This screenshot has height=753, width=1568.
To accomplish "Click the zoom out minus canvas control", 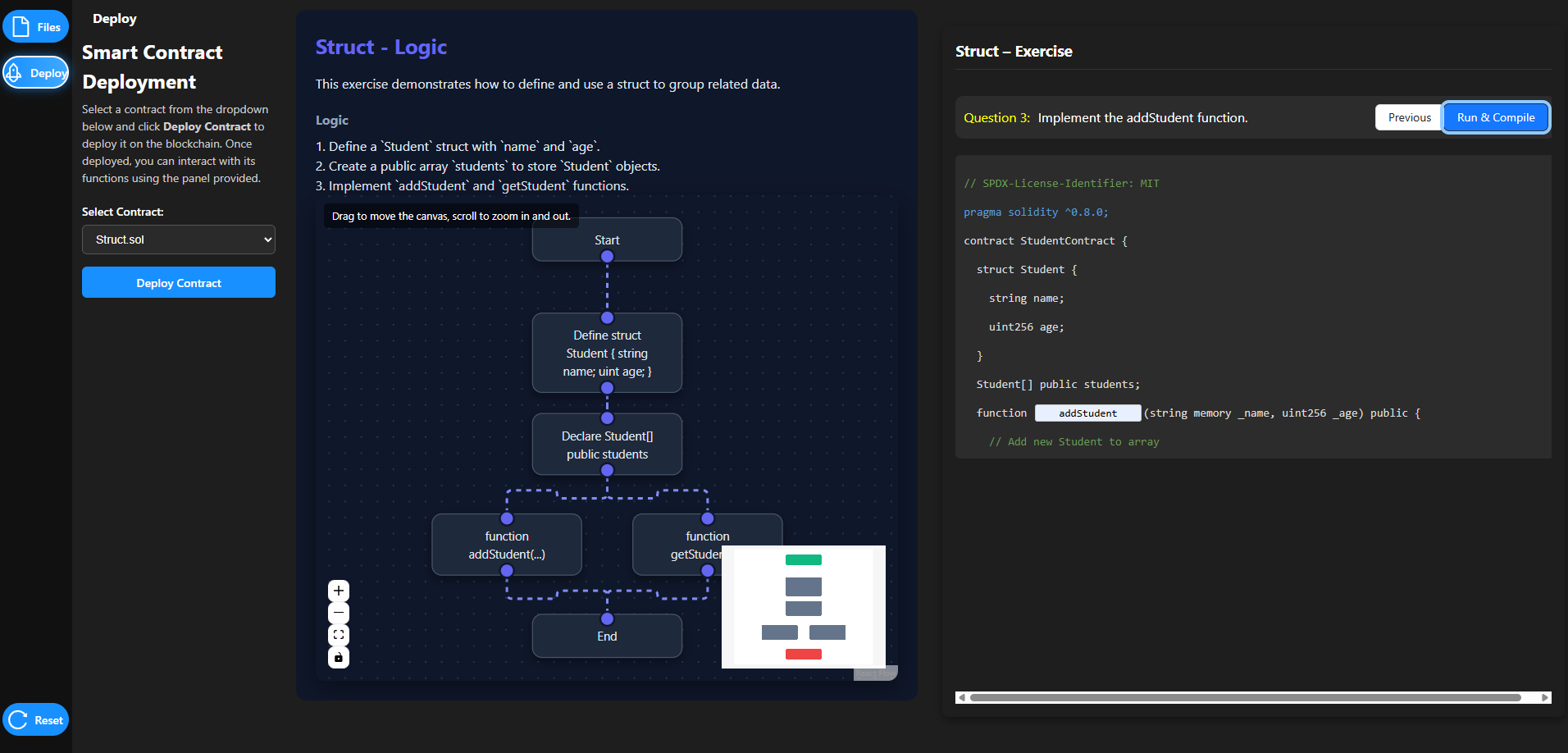I will (339, 613).
